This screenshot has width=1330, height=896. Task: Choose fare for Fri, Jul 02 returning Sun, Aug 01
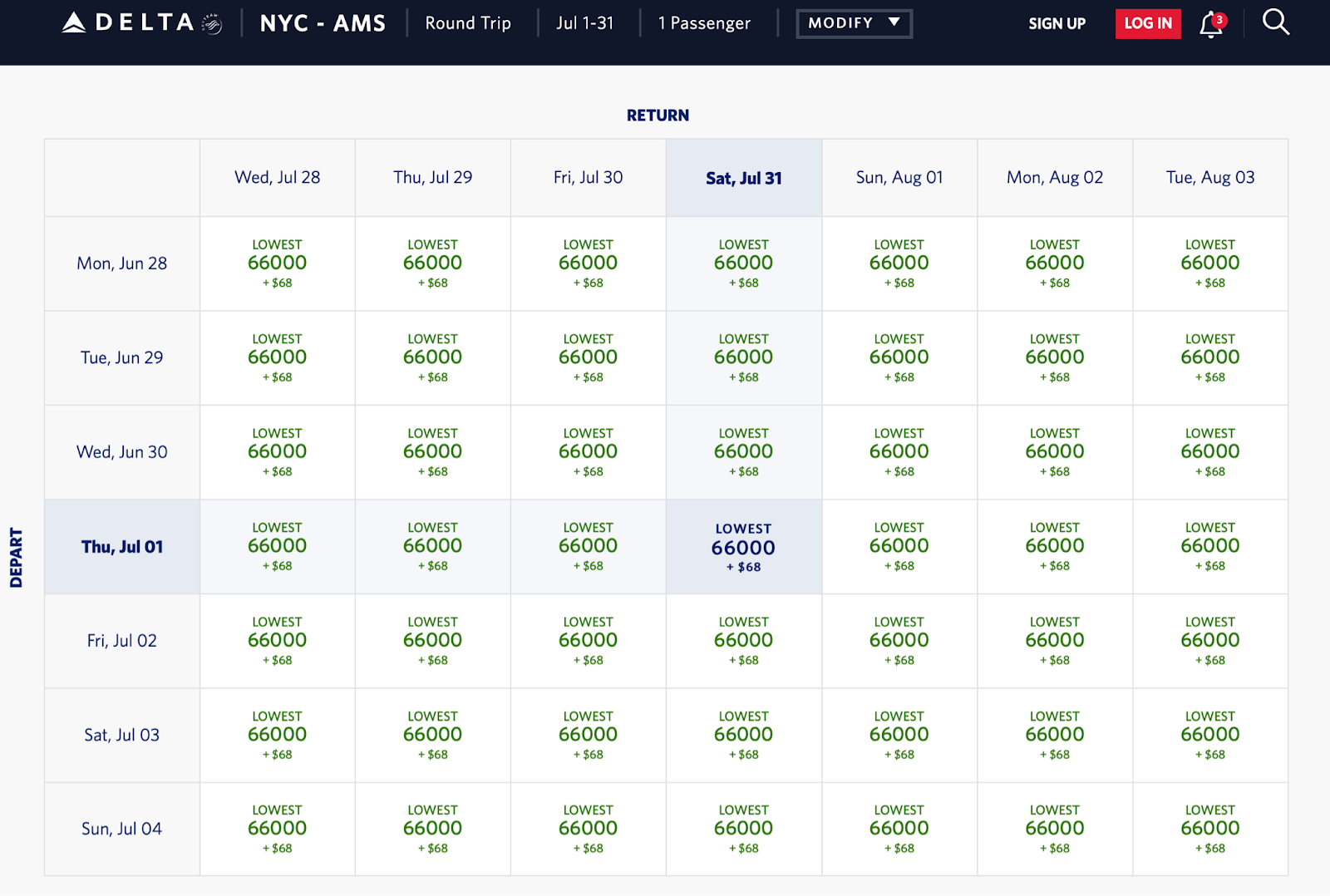[x=899, y=641]
